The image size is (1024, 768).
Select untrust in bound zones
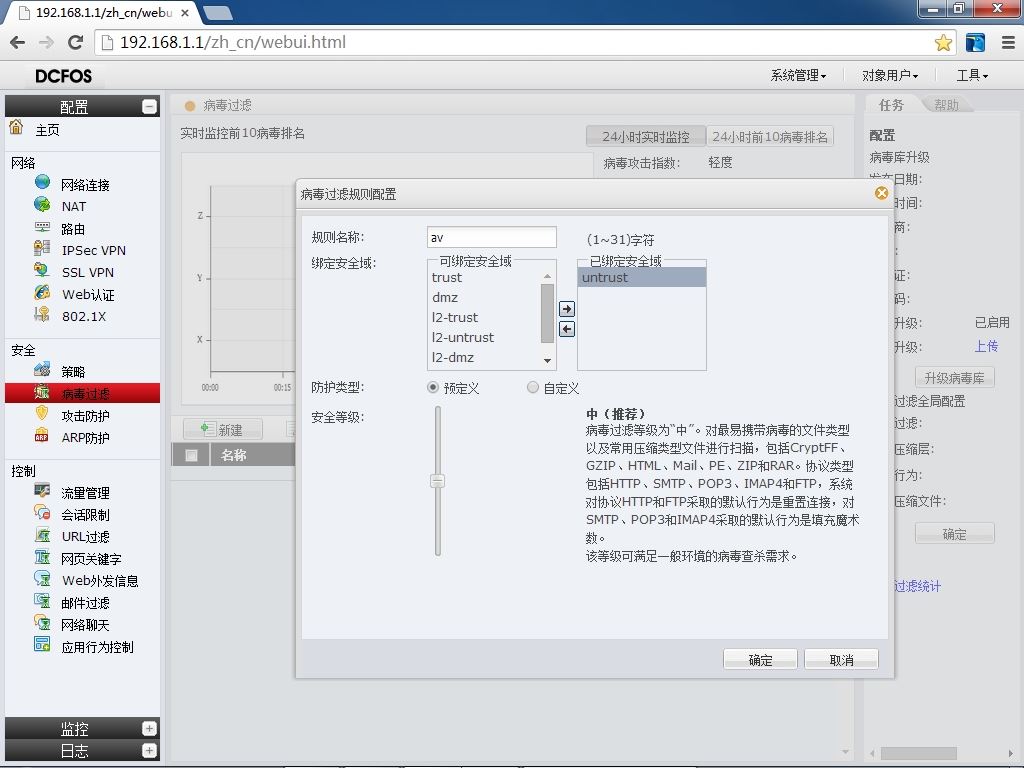[x=642, y=277]
